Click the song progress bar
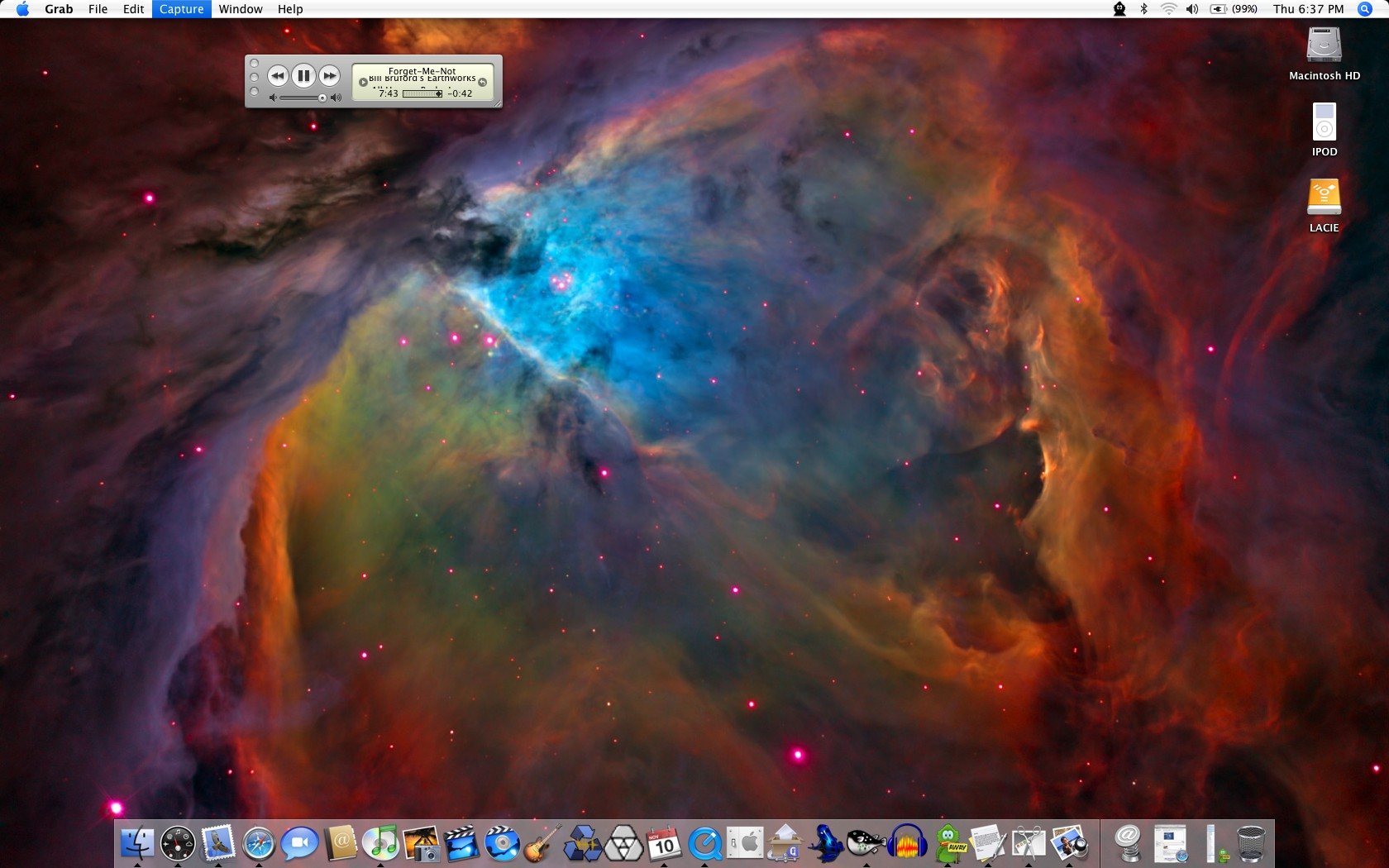Viewport: 1389px width, 868px height. point(422,94)
